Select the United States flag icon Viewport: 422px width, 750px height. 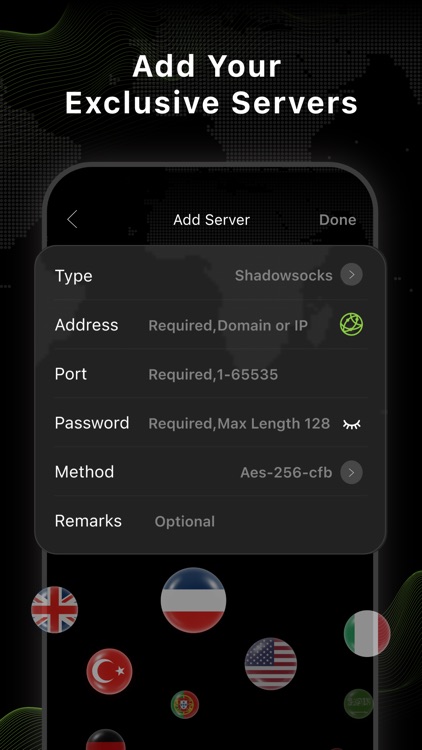click(271, 663)
